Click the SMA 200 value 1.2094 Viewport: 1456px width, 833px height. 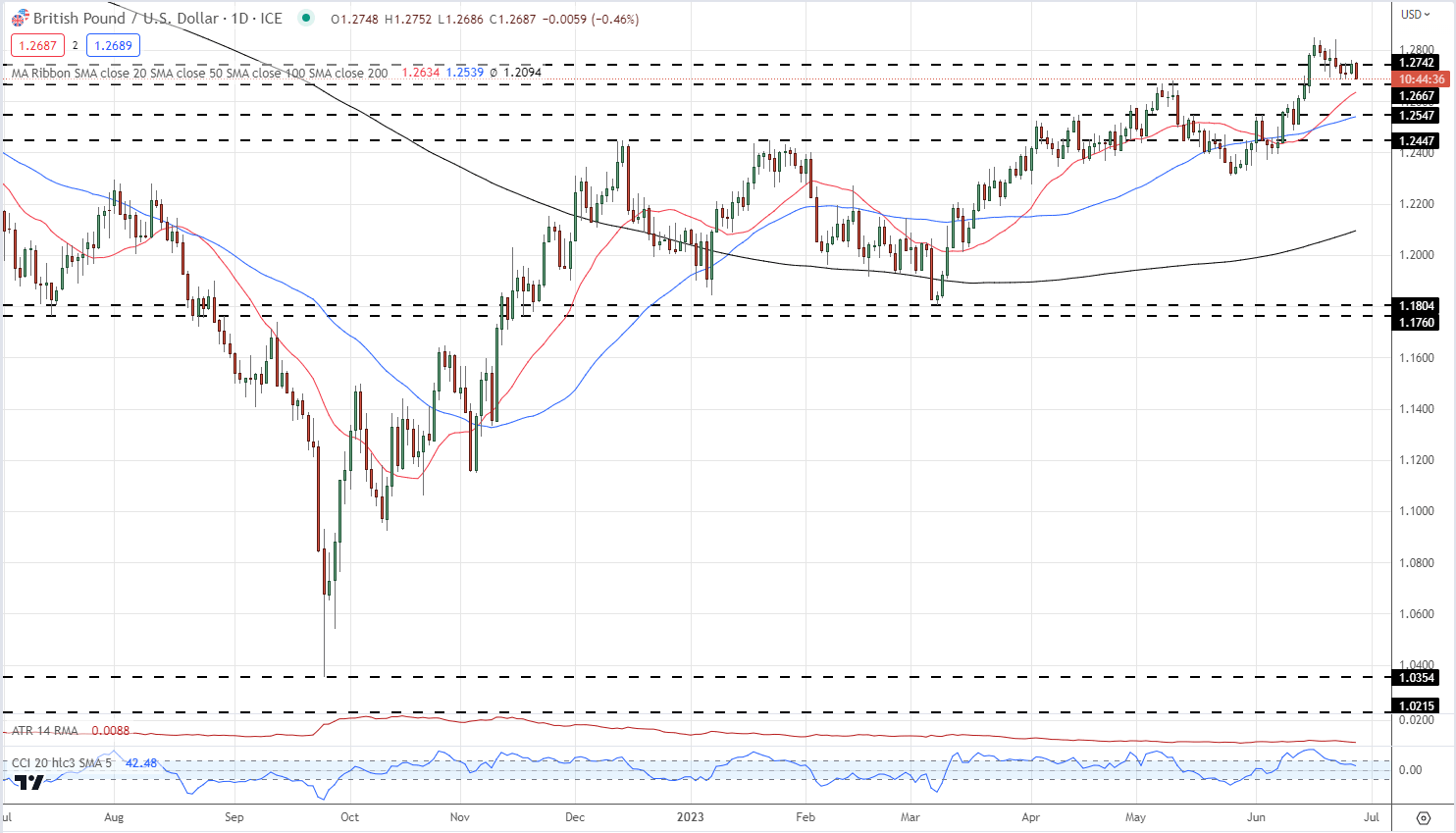click(522, 73)
